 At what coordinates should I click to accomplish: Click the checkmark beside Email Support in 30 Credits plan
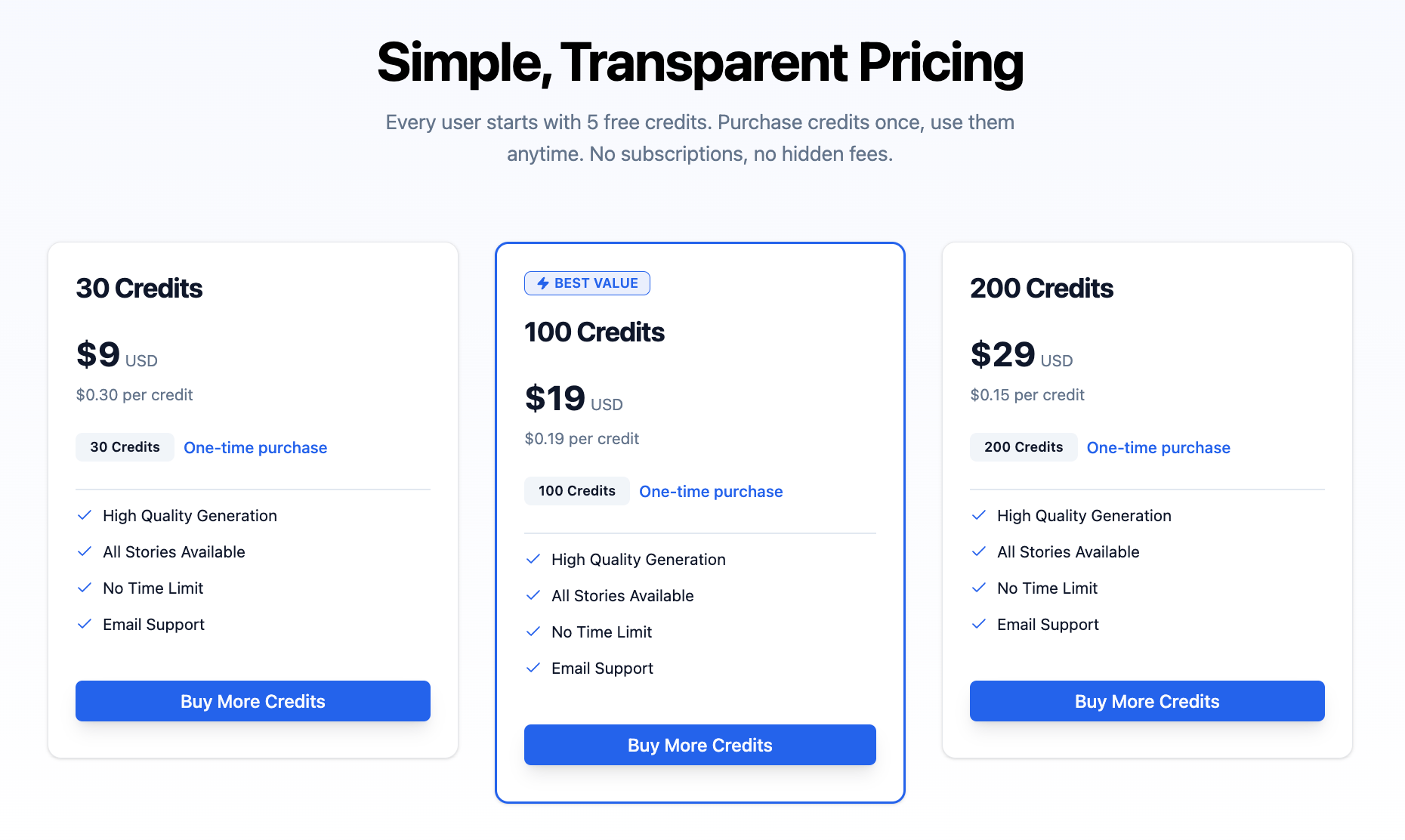tap(85, 624)
